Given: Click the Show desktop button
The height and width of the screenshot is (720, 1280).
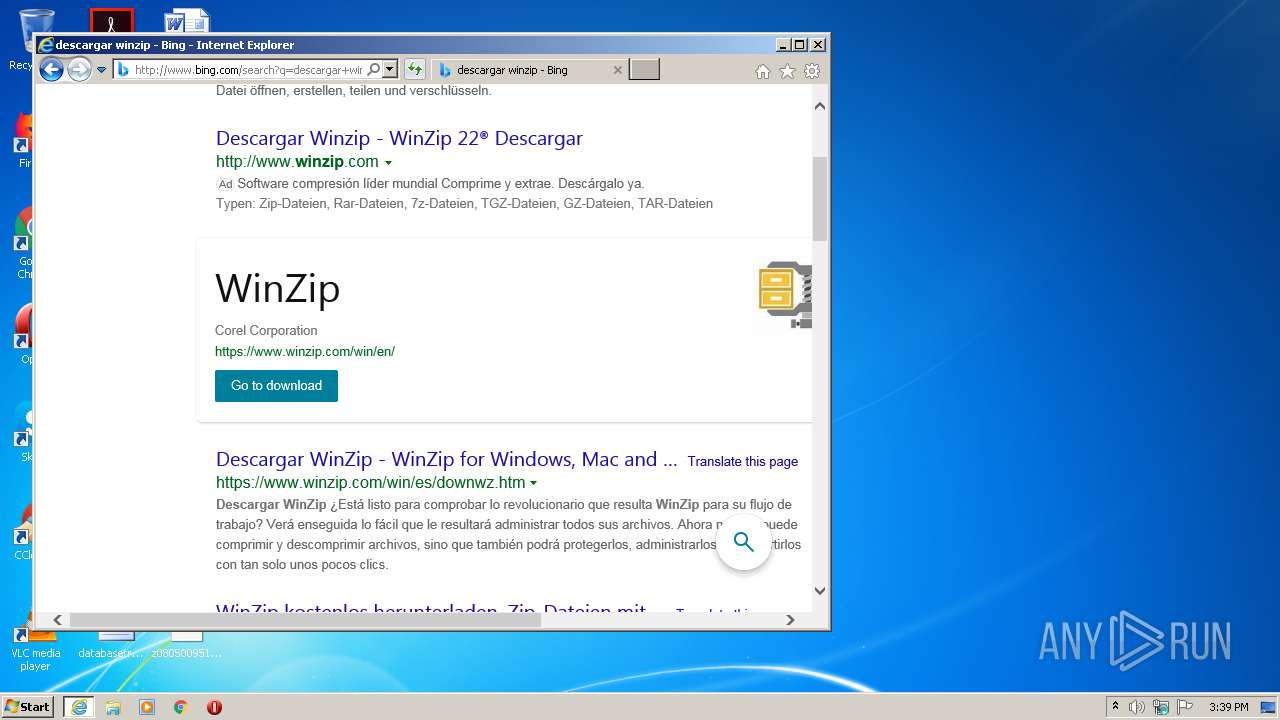Looking at the screenshot, I should [x=1268, y=707].
